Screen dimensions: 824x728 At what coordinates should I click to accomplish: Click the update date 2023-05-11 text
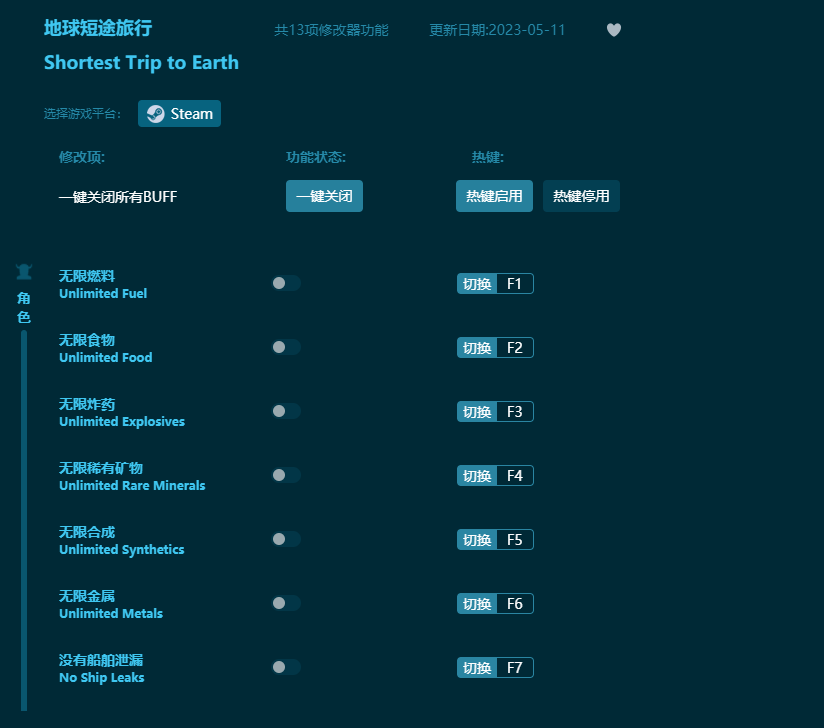[x=497, y=30]
